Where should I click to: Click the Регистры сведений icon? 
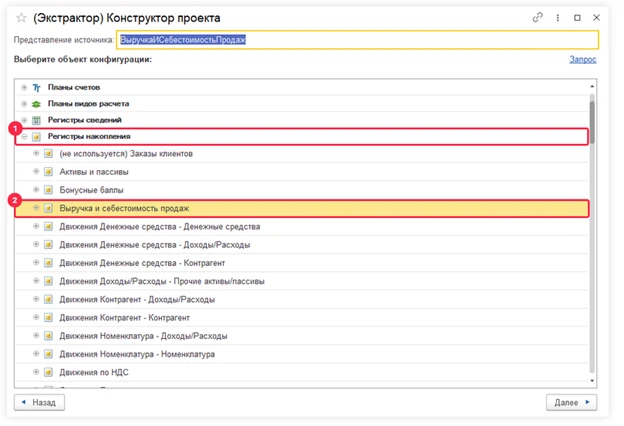coord(37,120)
